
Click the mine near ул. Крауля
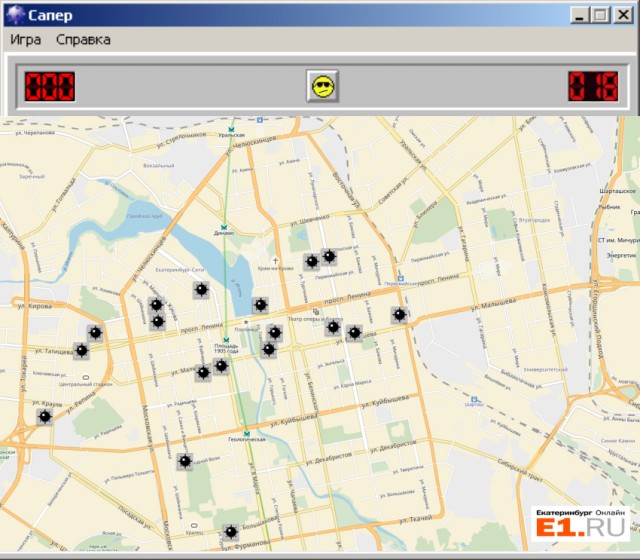click(44, 416)
